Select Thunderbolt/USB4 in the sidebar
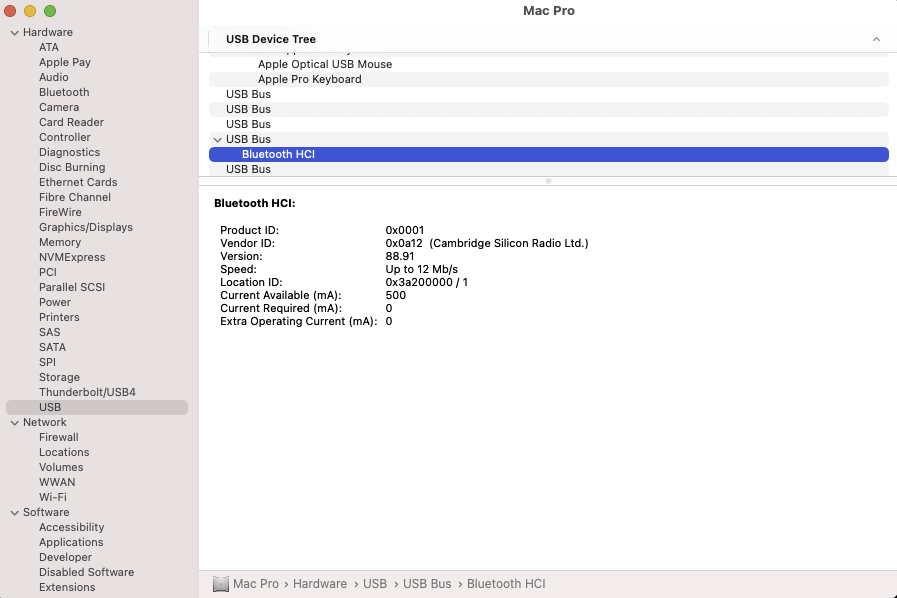The height and width of the screenshot is (598, 897). 87,392
